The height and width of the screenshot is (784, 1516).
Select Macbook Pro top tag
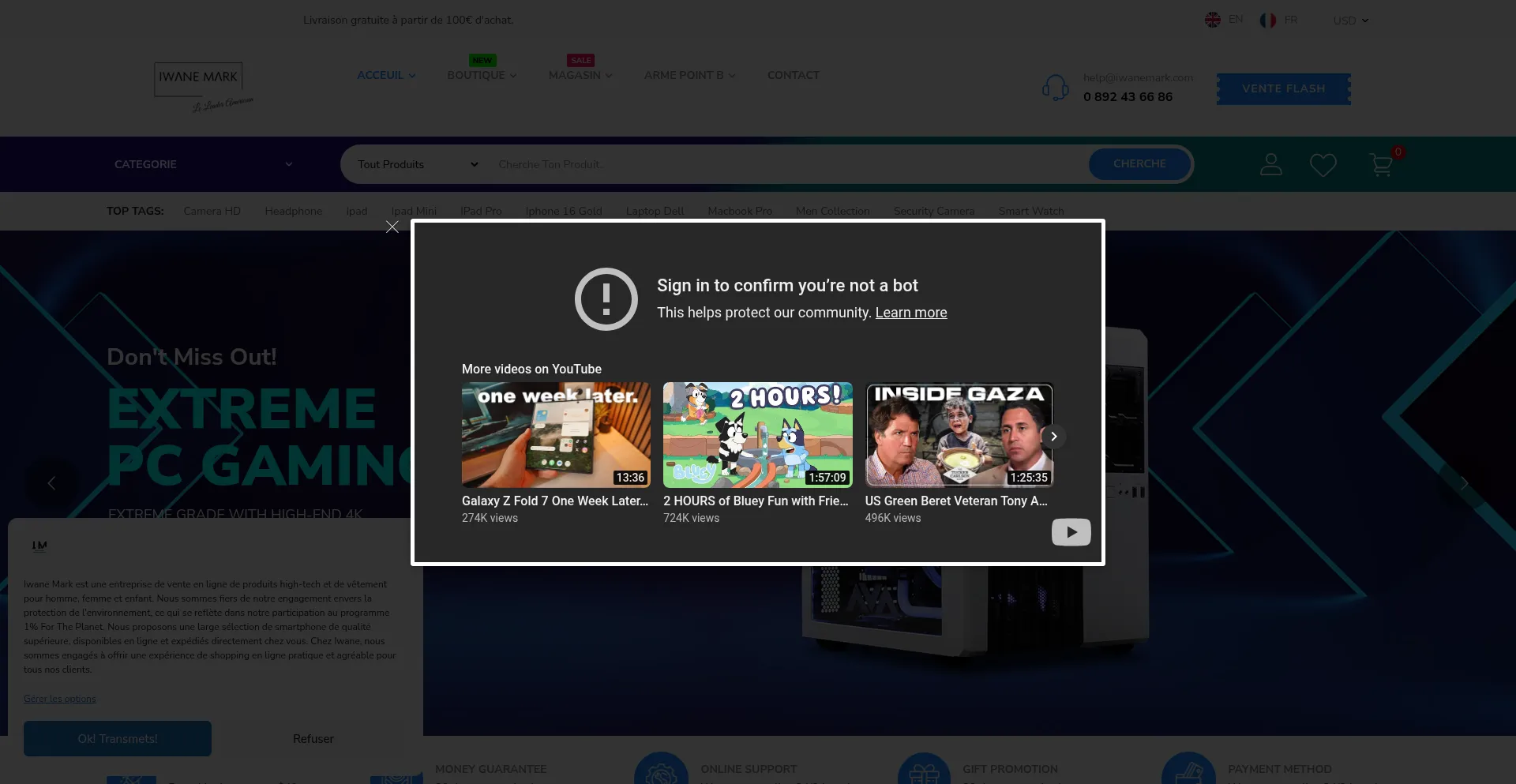(x=740, y=211)
